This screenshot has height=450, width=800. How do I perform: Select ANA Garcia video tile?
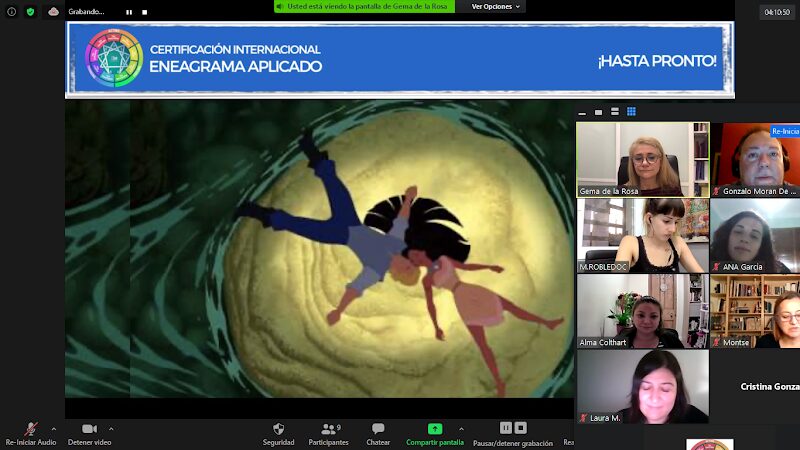755,235
